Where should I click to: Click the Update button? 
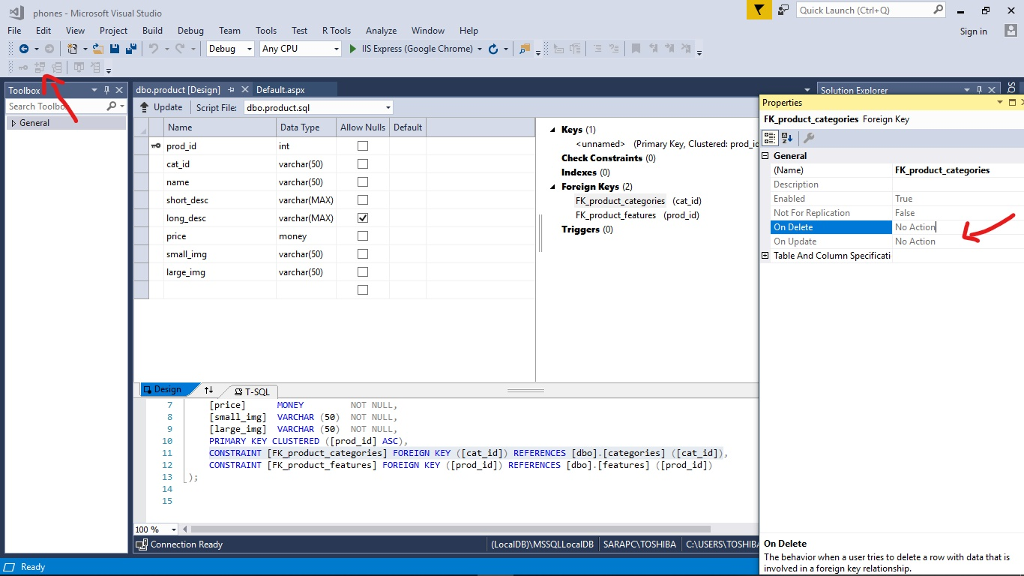coord(161,107)
